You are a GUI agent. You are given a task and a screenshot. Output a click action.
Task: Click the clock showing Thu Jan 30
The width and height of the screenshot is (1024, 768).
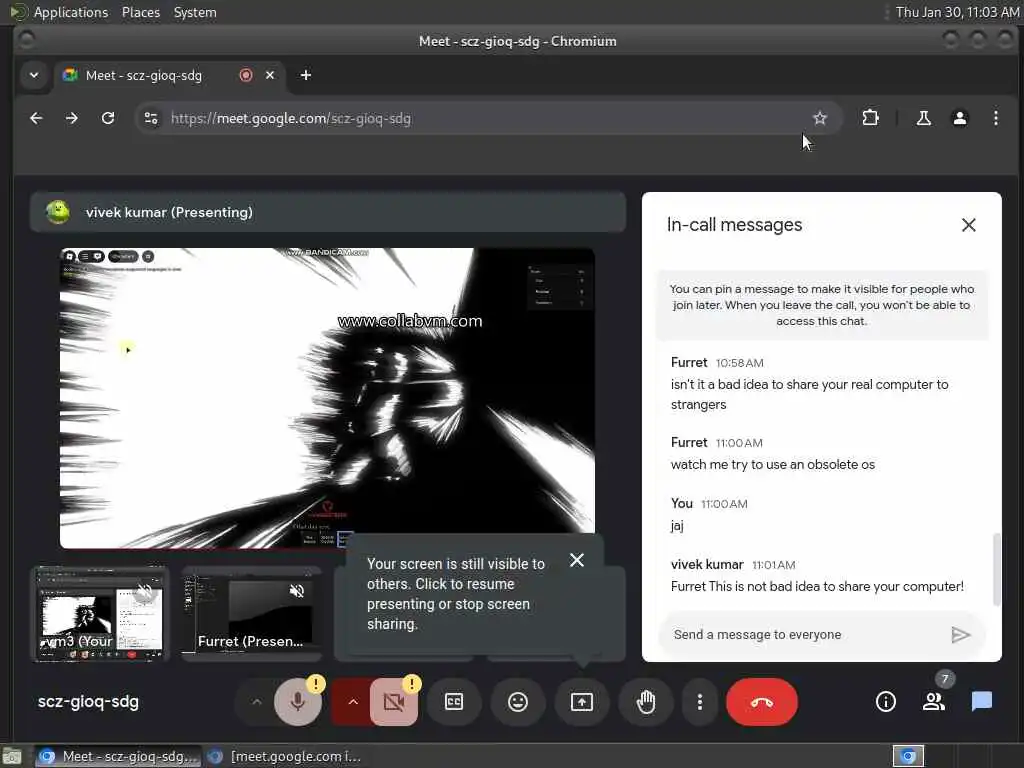[x=957, y=12]
